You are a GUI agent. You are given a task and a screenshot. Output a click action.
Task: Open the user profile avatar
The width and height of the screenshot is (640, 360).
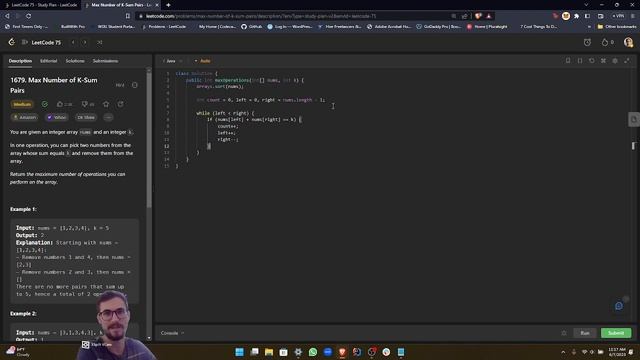pyautogui.click(x=628, y=42)
